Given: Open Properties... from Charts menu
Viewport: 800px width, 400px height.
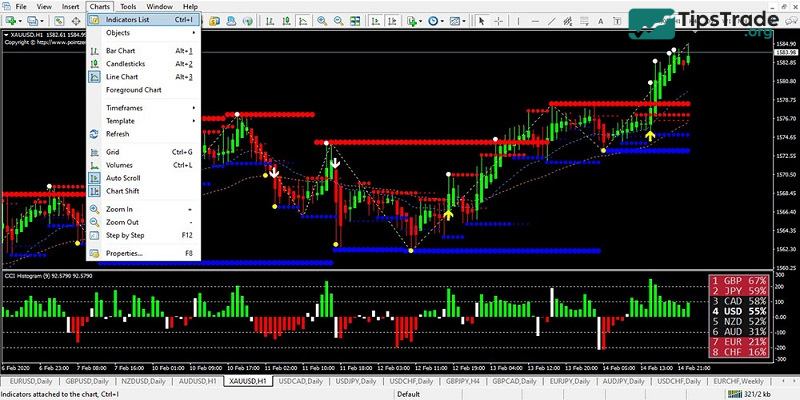Looking at the screenshot, I should (124, 253).
